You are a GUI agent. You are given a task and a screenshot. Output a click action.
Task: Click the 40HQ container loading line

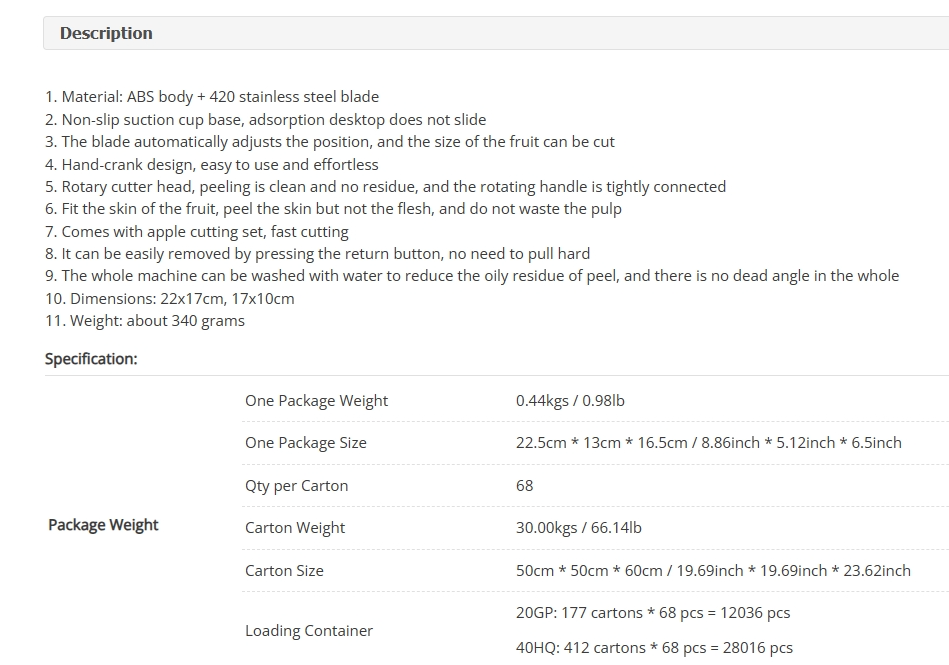(x=654, y=648)
